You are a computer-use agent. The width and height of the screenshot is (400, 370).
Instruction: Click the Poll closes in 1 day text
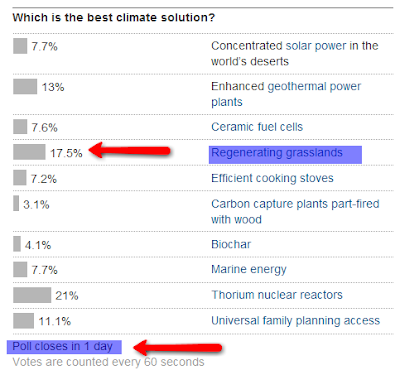coord(62,347)
